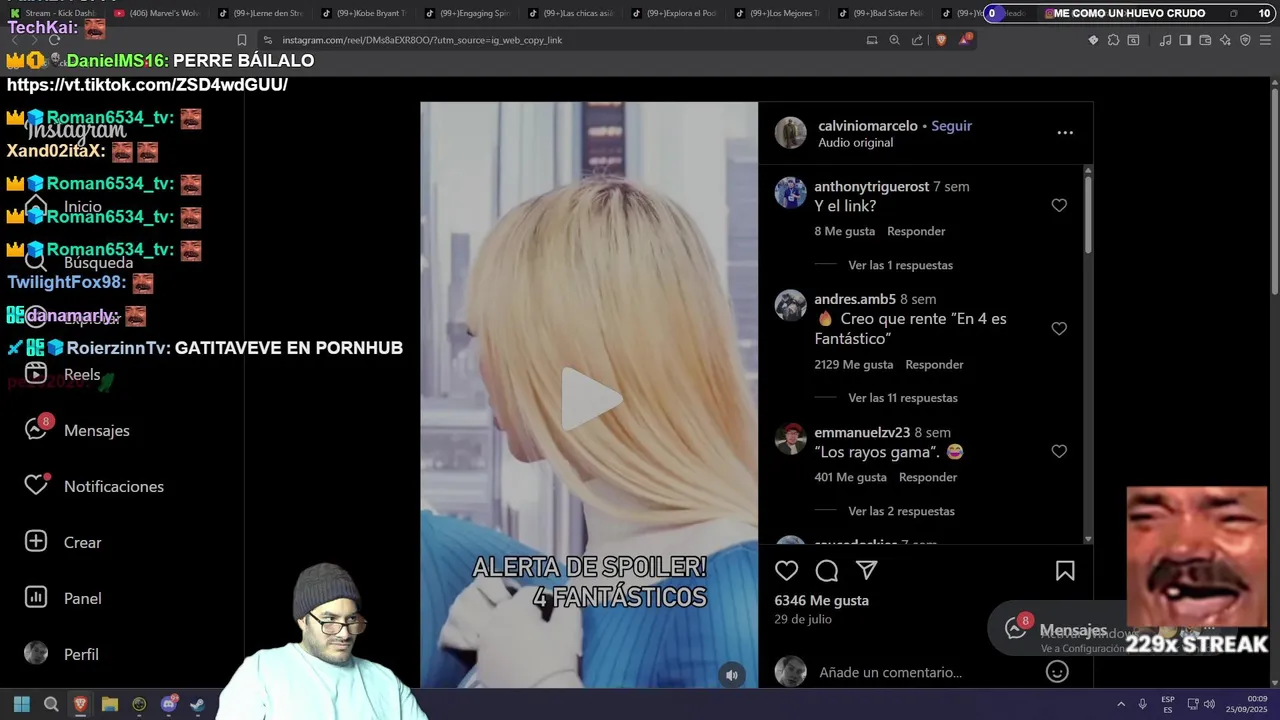
Task: Click the browser address bar with the instagram.com URL
Action: [x=560, y=40]
